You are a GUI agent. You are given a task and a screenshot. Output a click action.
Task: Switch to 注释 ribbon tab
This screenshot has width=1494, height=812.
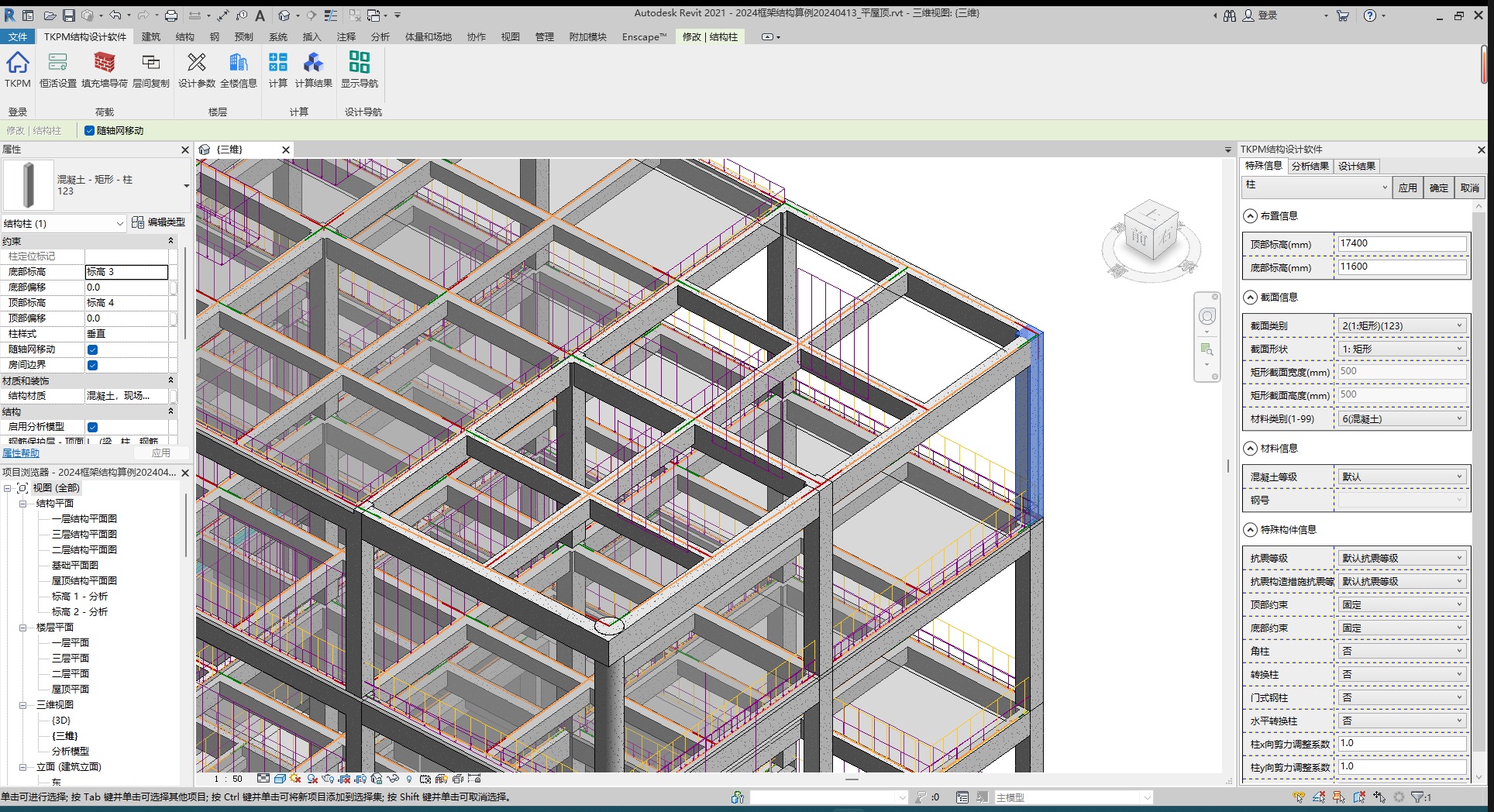(x=346, y=36)
